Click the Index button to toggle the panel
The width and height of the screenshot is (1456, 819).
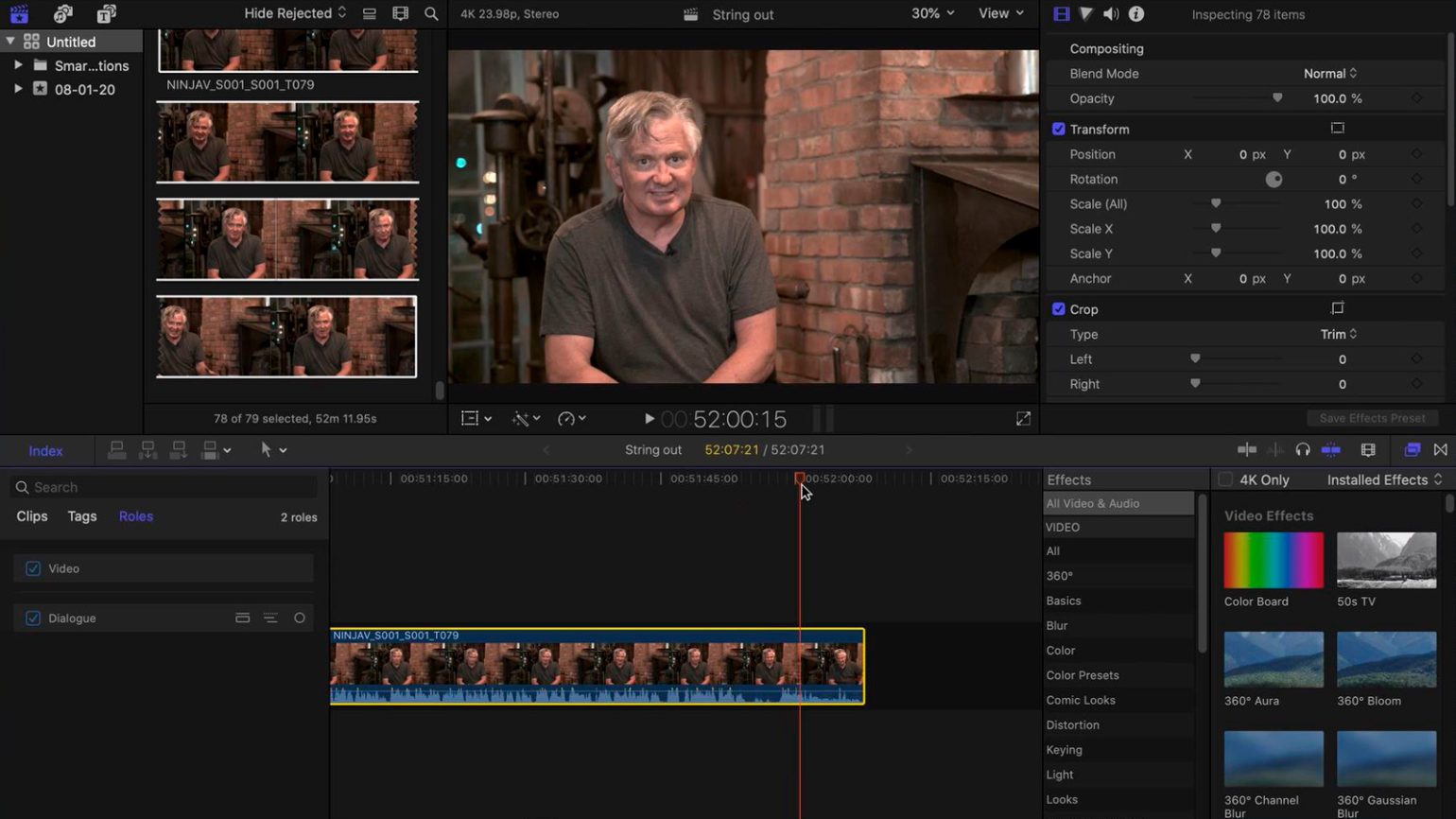tap(44, 450)
